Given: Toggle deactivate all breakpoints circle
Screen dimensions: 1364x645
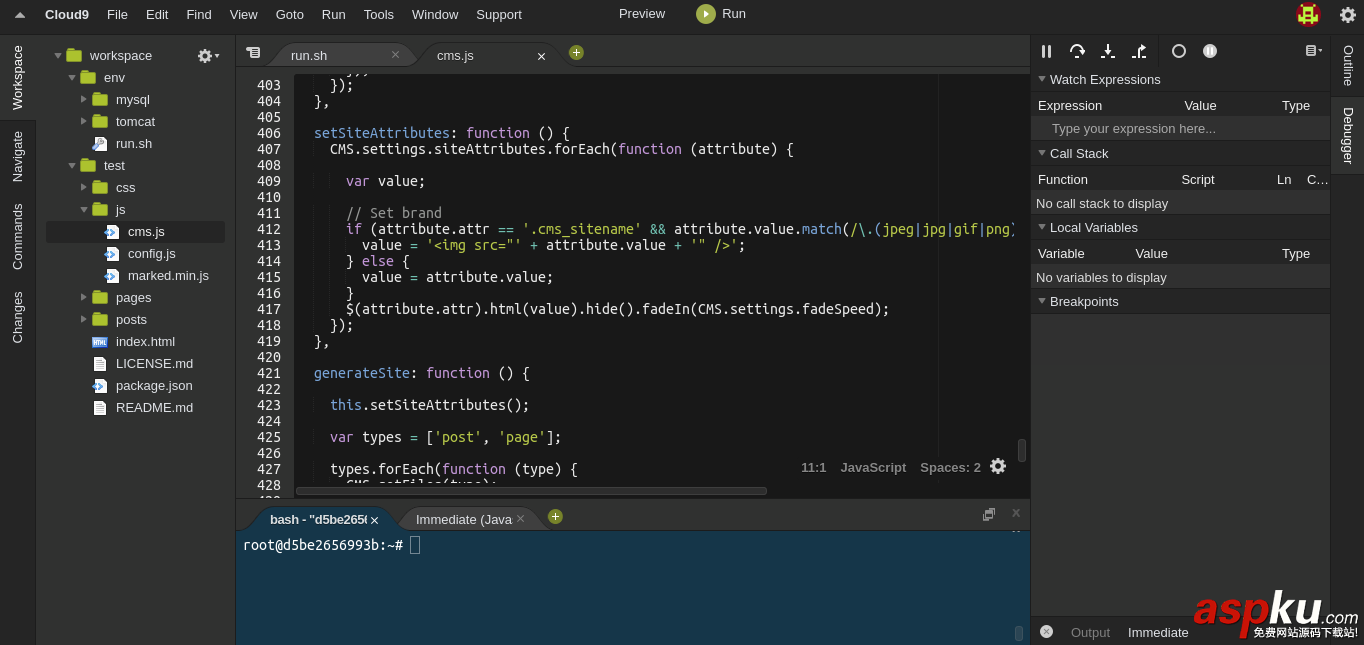Looking at the screenshot, I should [1179, 51].
